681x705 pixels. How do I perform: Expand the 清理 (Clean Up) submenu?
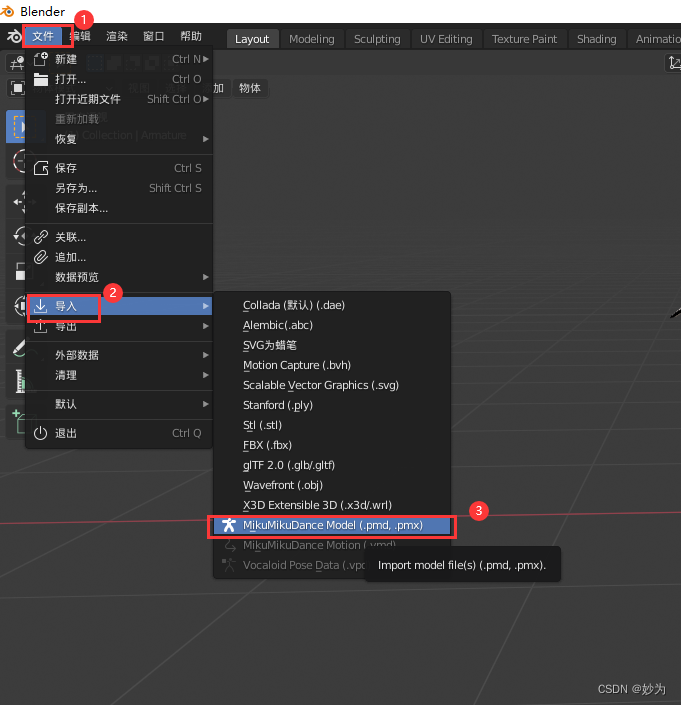[119, 375]
